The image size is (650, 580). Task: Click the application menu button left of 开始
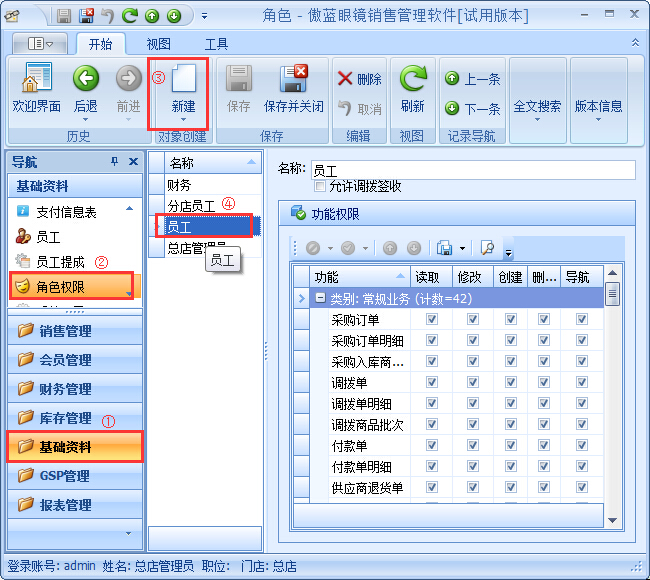[x=40, y=43]
